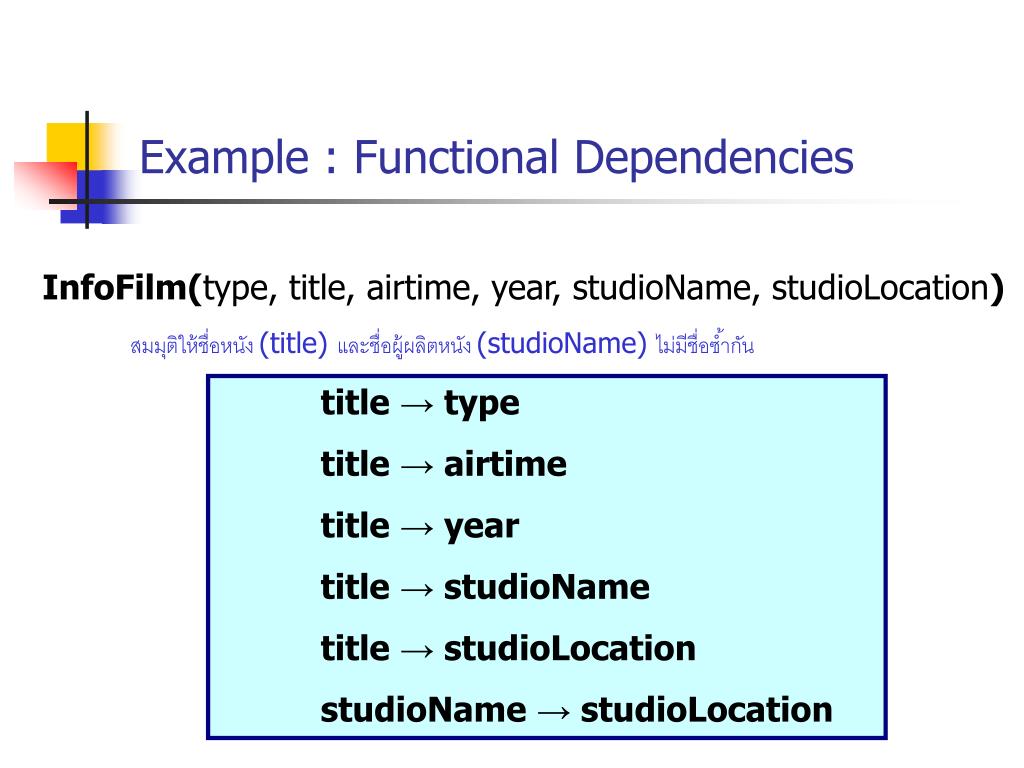Select the line 'title → airtime'
1024x768 pixels.
443,464
